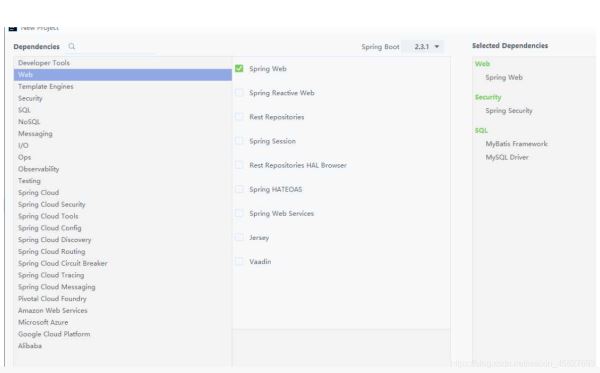Check the Spring Reactive Web checkbox

coord(239,93)
